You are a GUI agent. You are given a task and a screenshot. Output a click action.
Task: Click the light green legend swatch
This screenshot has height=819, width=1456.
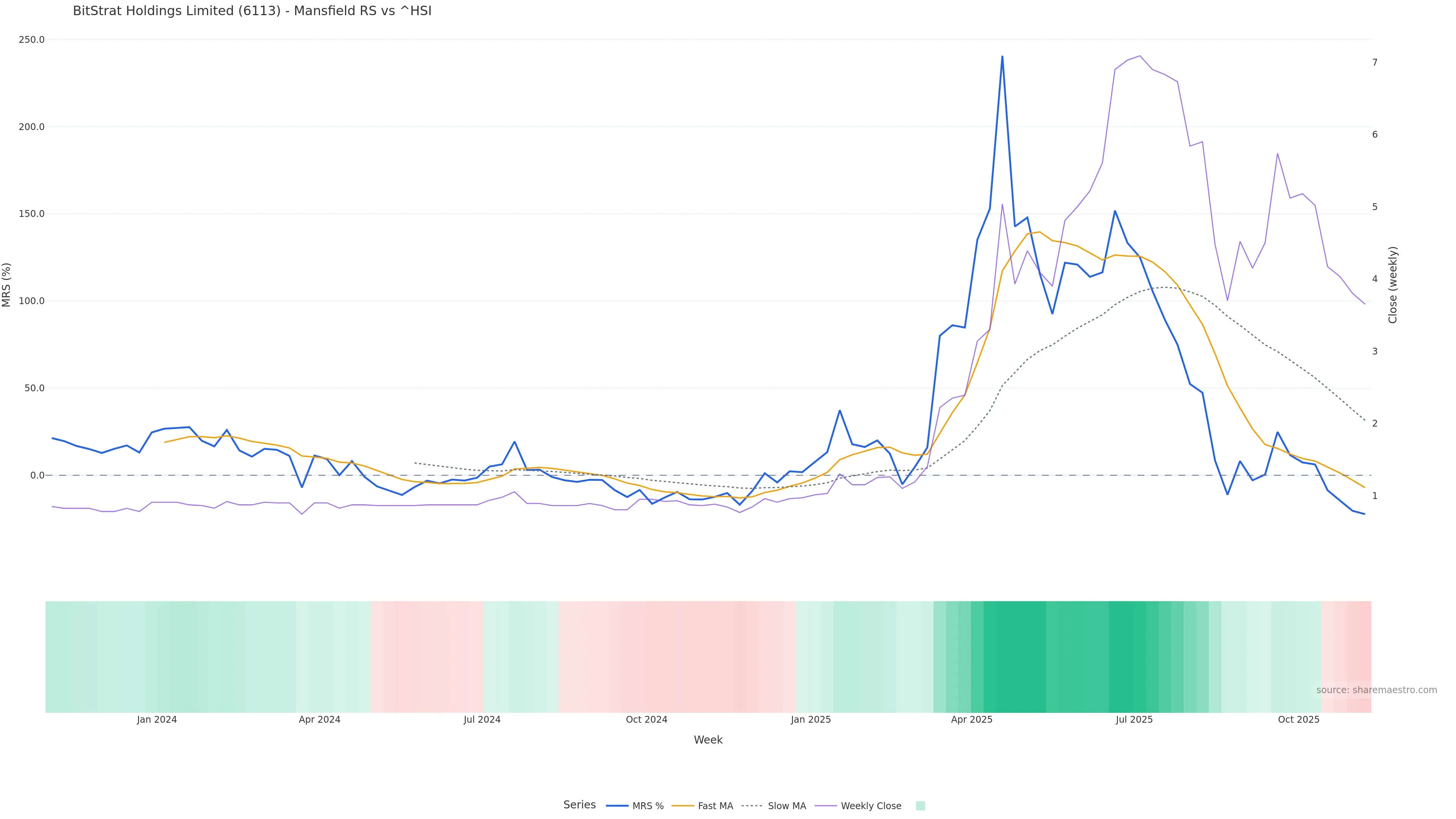pyautogui.click(x=920, y=806)
